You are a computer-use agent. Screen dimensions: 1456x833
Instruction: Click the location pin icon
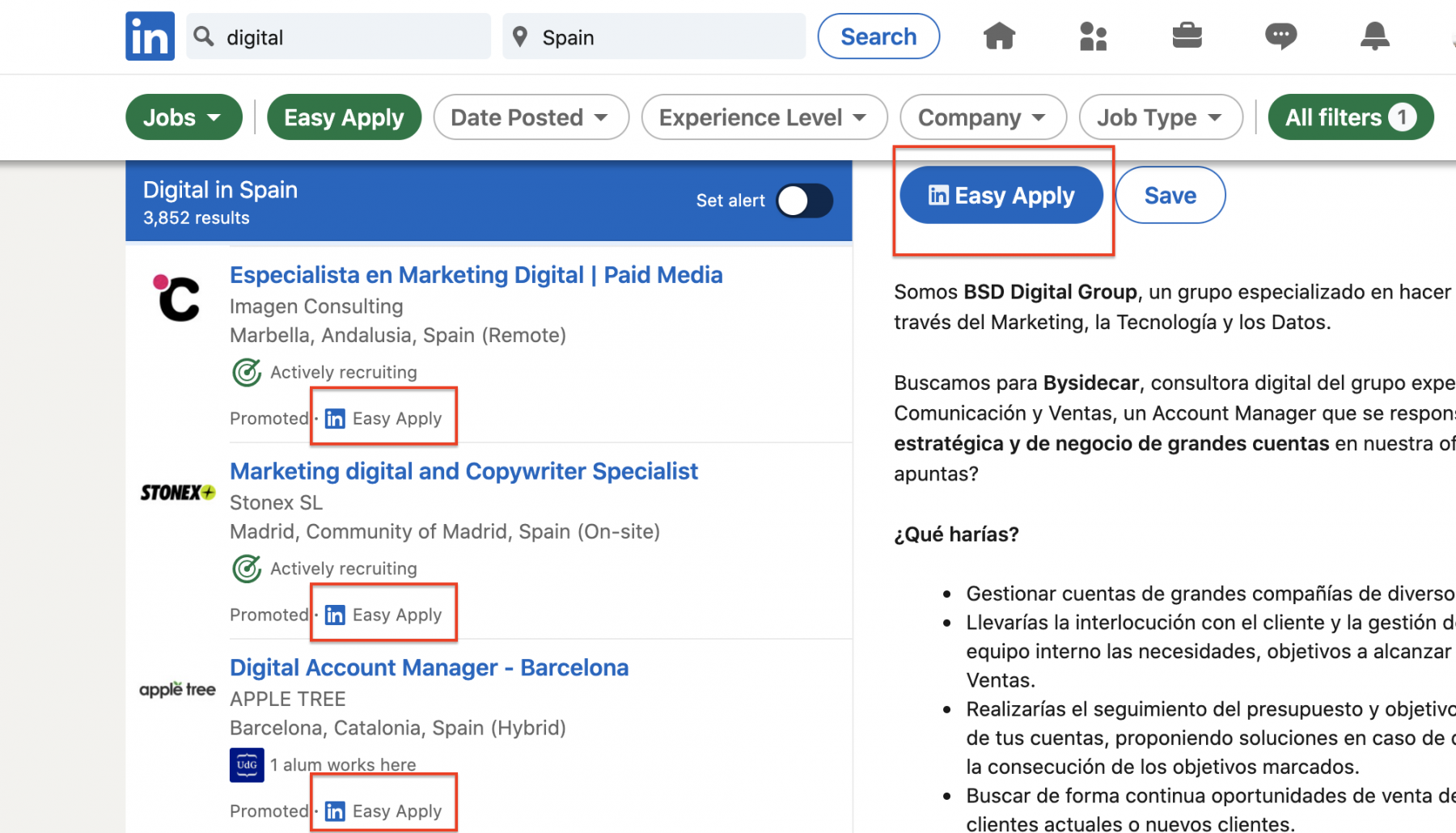(520, 36)
